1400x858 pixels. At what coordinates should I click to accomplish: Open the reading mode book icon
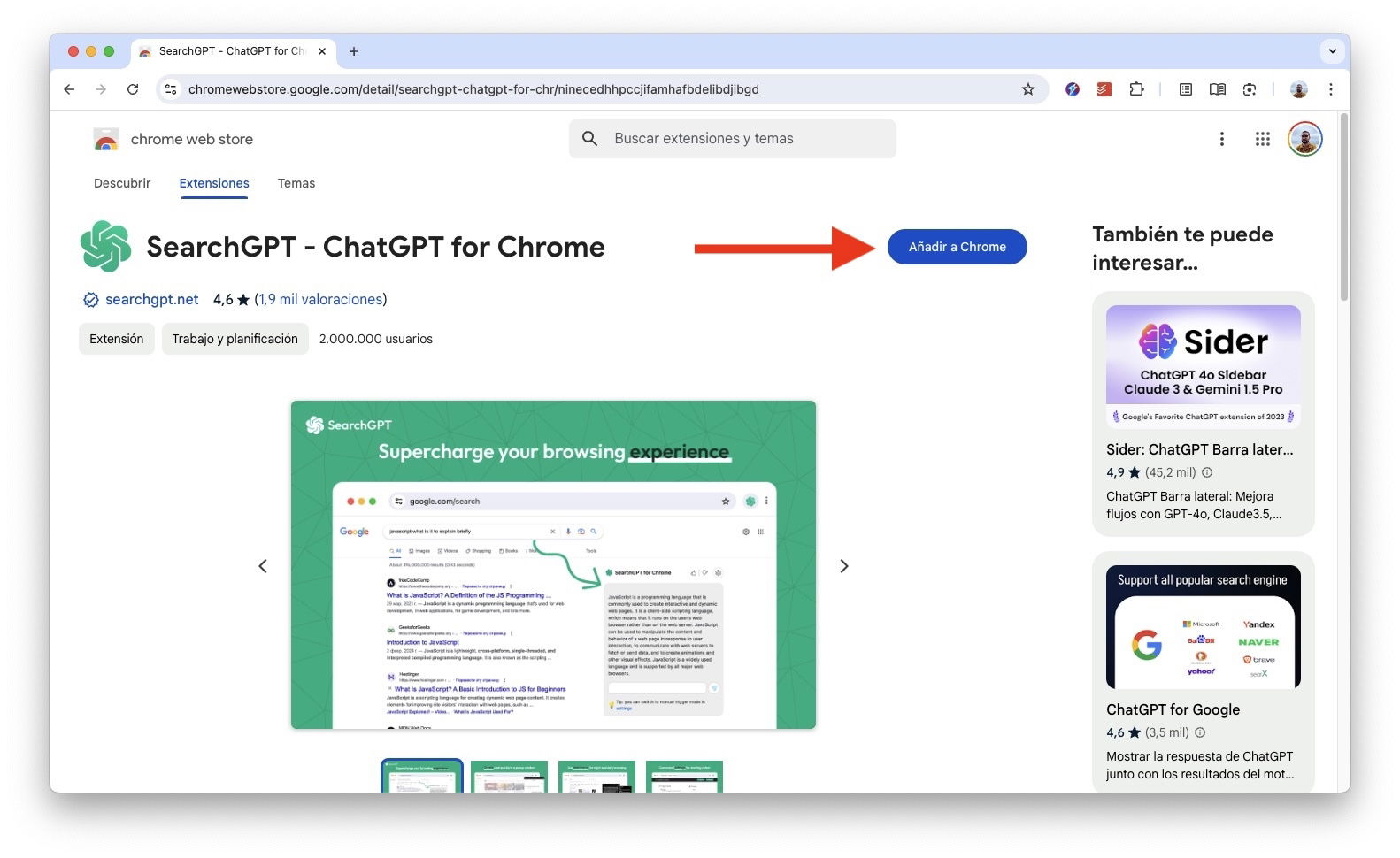pyautogui.click(x=1218, y=89)
